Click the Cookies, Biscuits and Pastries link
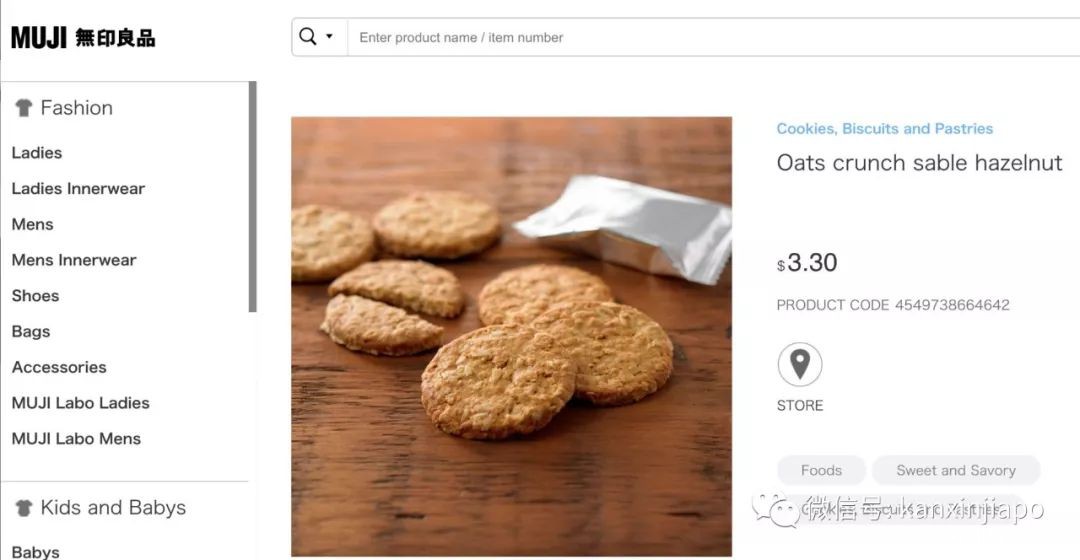Screen dimensions: 1080x560 coord(885,129)
